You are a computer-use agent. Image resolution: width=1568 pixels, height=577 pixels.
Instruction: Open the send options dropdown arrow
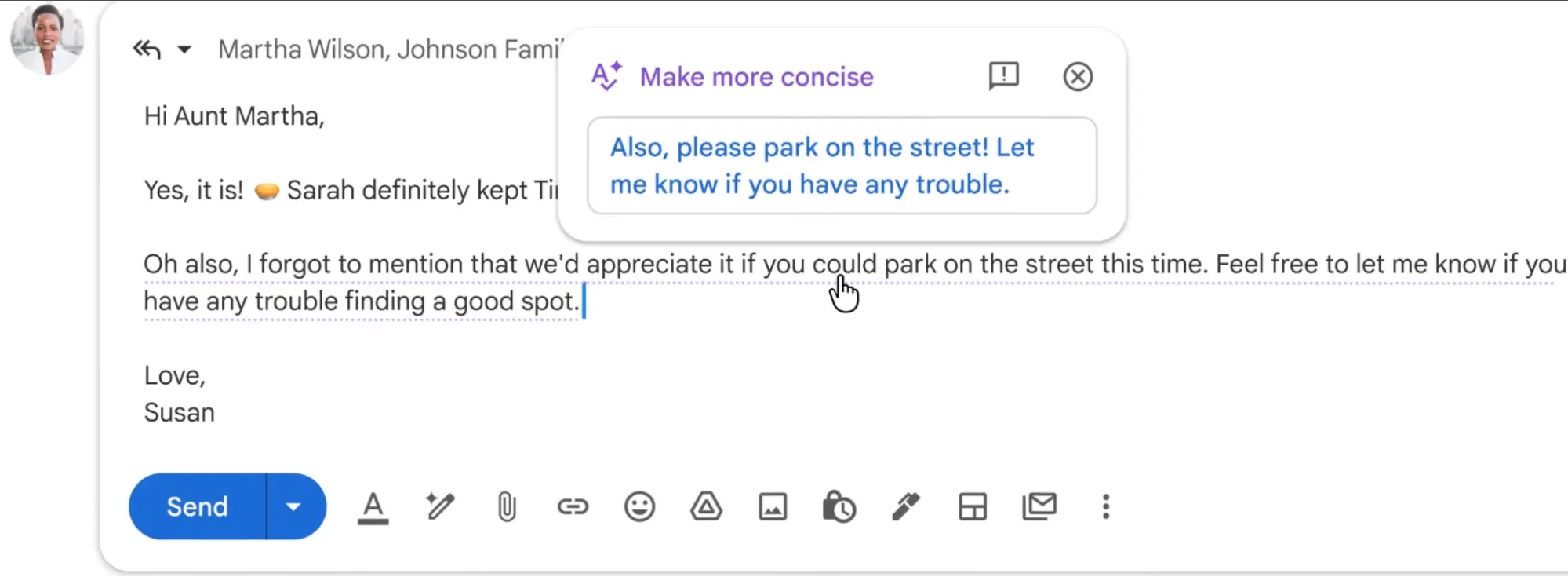click(x=293, y=506)
